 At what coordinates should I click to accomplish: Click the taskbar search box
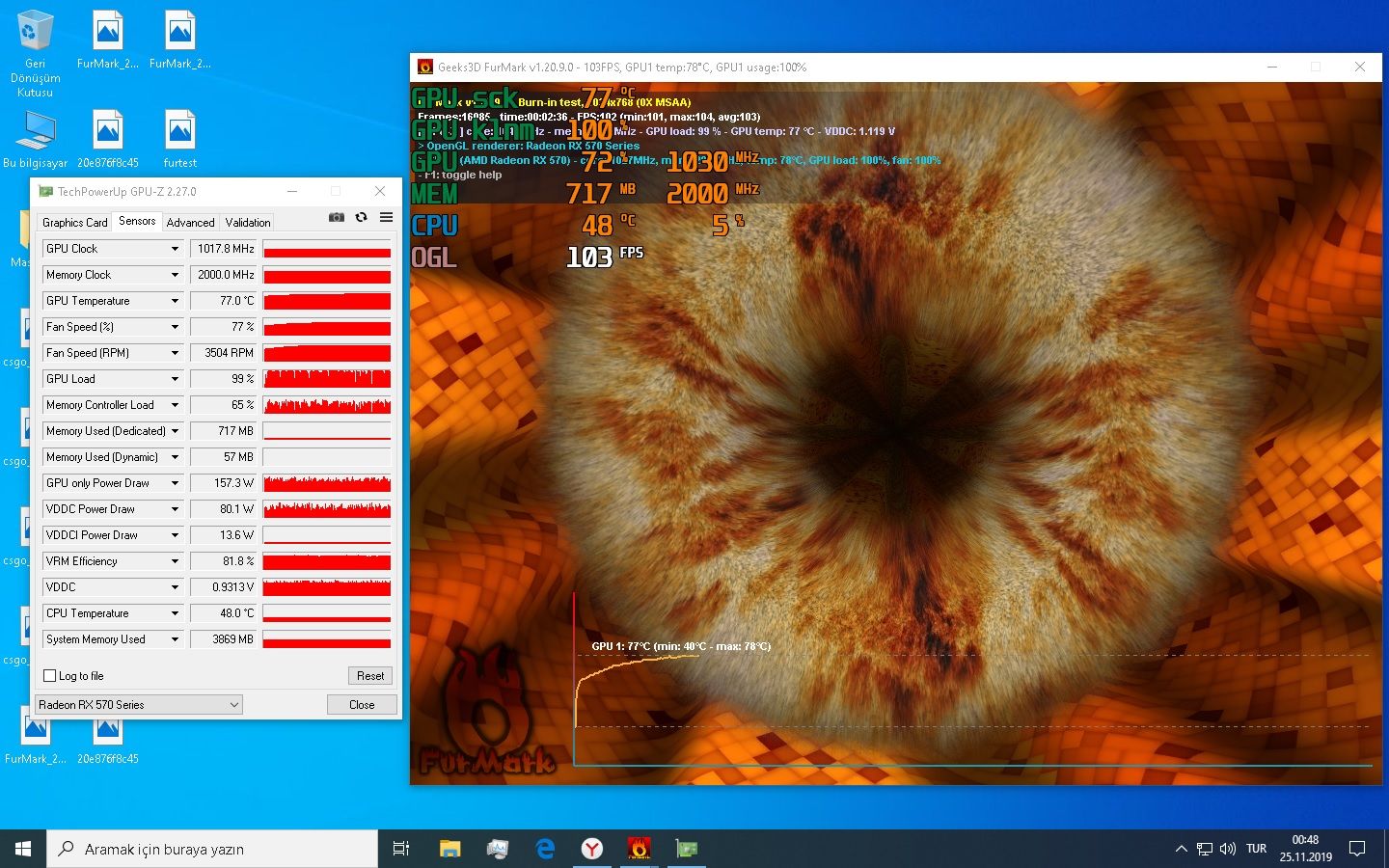(212, 849)
